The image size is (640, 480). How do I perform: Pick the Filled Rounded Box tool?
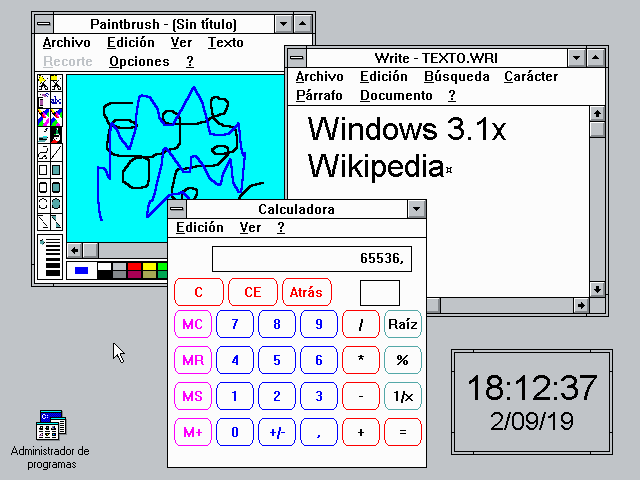(56, 187)
